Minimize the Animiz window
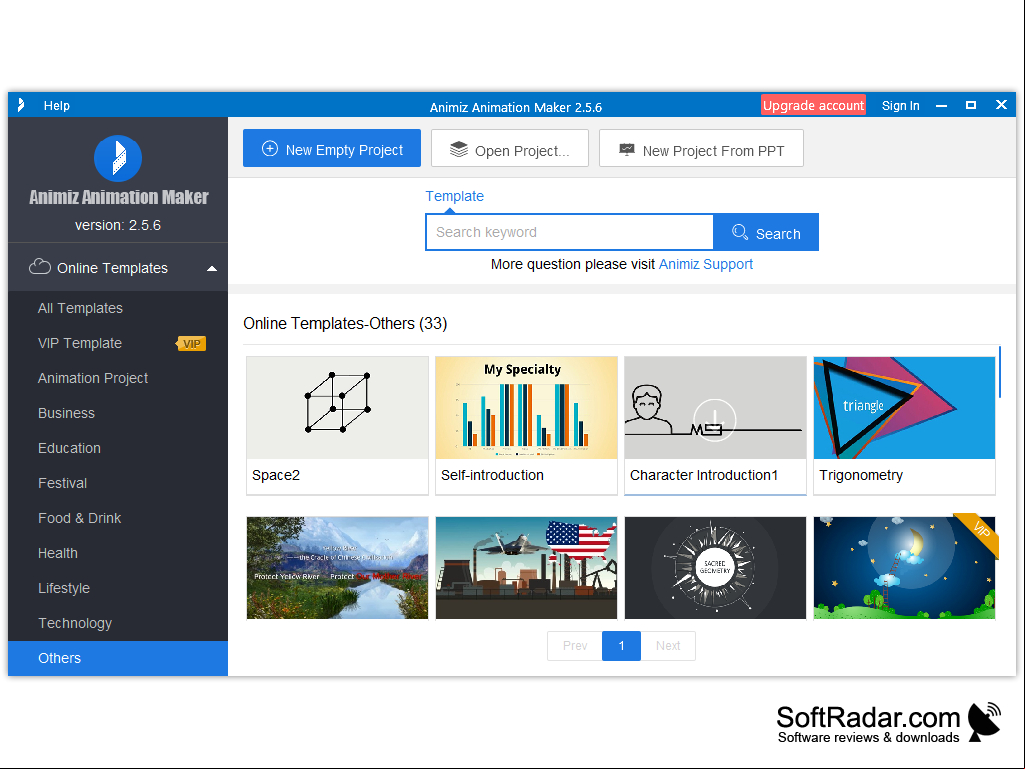This screenshot has height=769, width=1025. point(941,105)
